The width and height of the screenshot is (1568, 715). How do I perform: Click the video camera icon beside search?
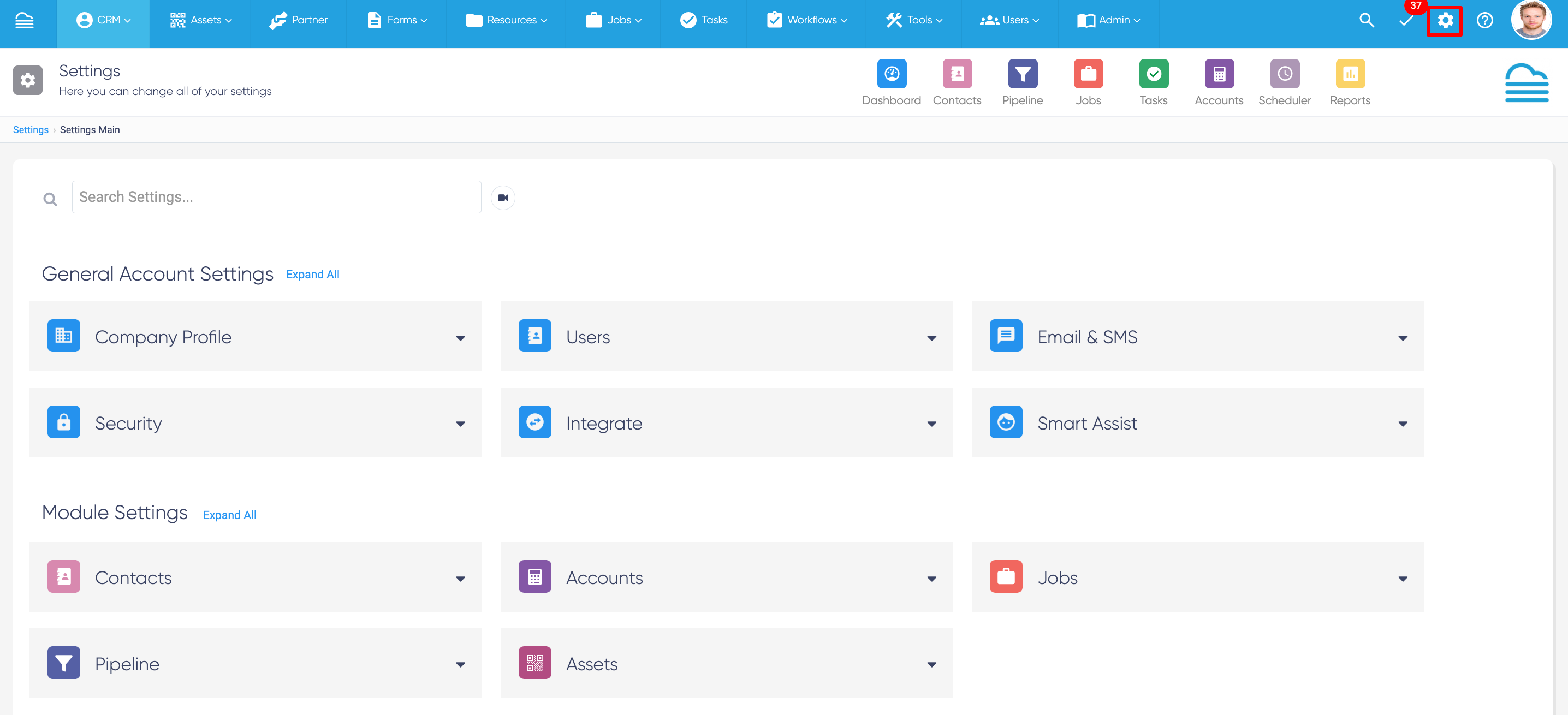click(x=503, y=197)
